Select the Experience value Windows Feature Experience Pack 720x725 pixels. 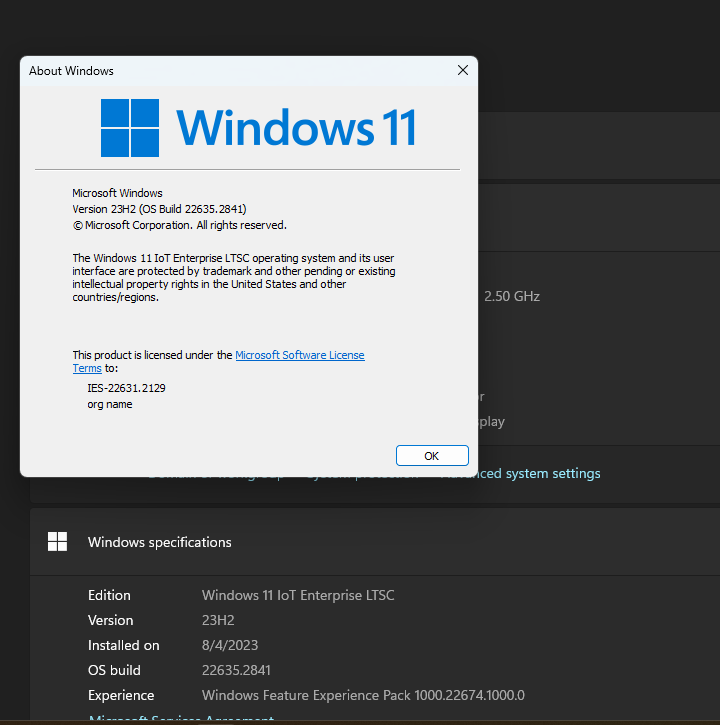point(363,695)
